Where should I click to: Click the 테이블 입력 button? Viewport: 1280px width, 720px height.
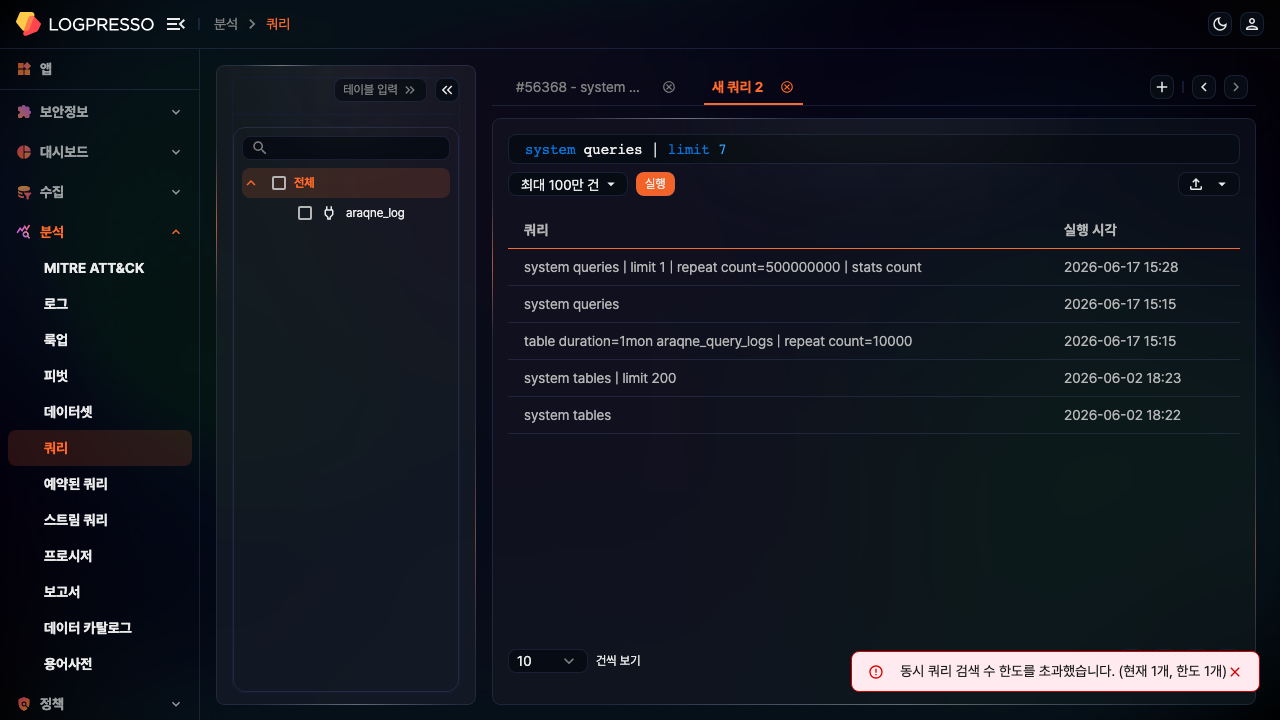380,90
